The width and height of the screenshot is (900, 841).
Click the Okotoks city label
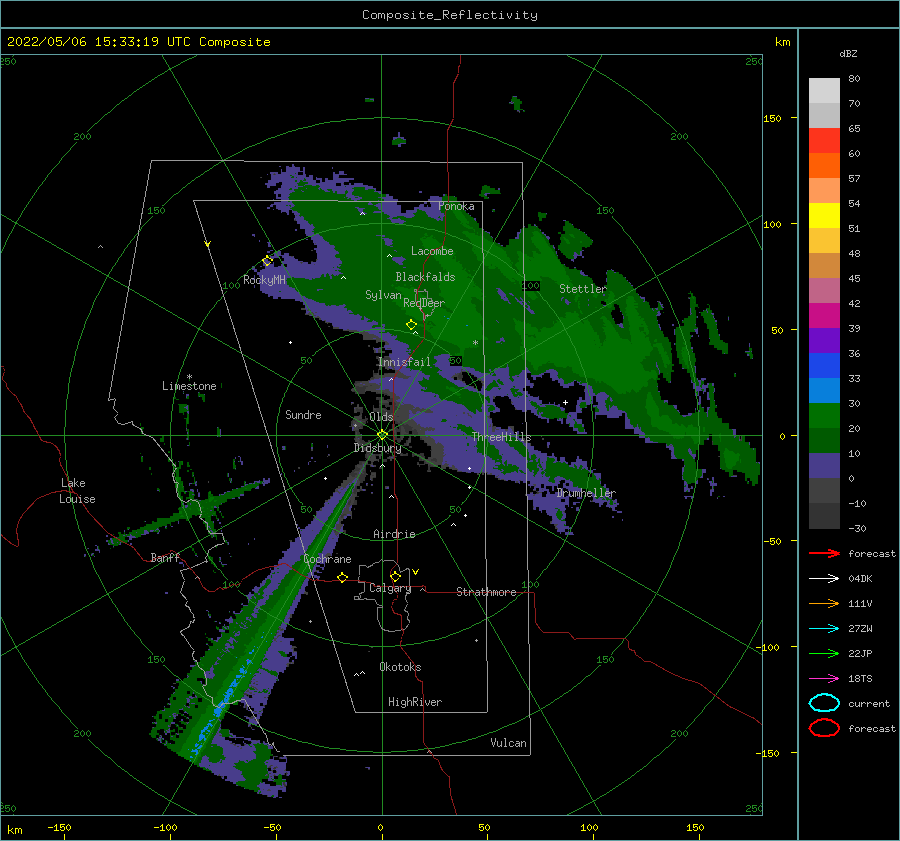click(400, 667)
